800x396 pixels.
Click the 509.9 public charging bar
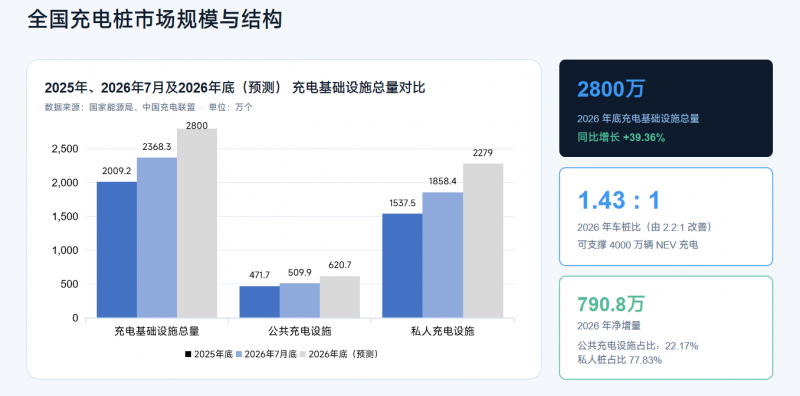click(x=299, y=301)
